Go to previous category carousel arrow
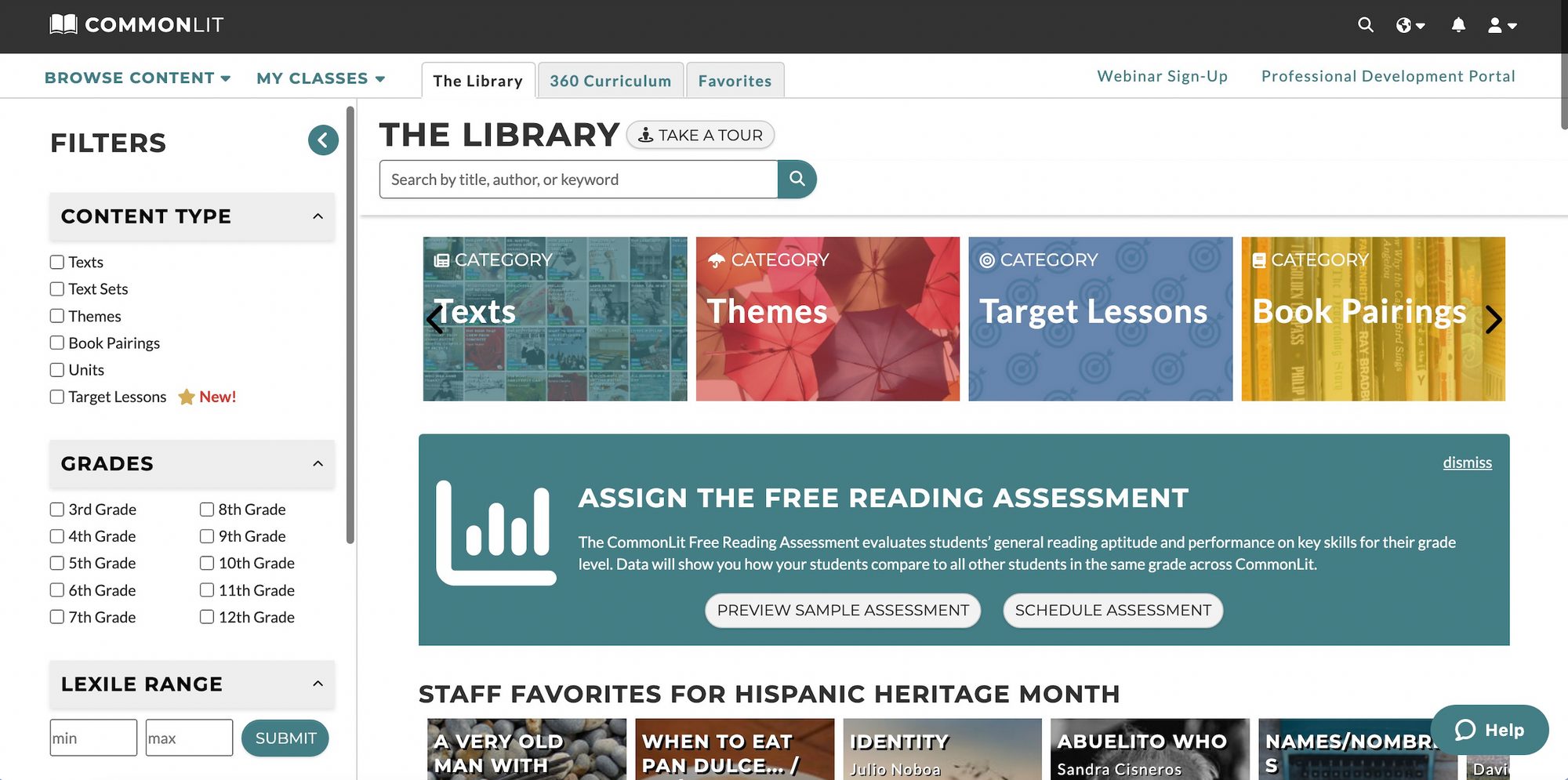The width and height of the screenshot is (1568, 780). coord(435,319)
